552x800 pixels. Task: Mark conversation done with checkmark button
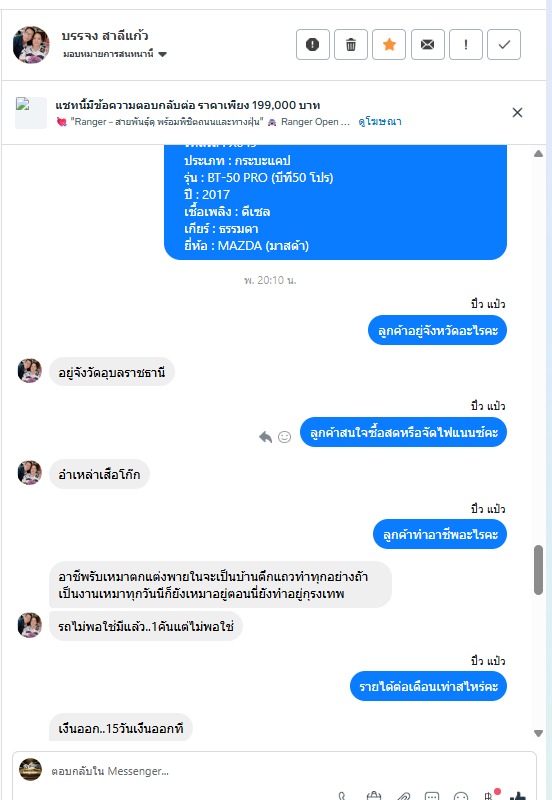pos(504,44)
